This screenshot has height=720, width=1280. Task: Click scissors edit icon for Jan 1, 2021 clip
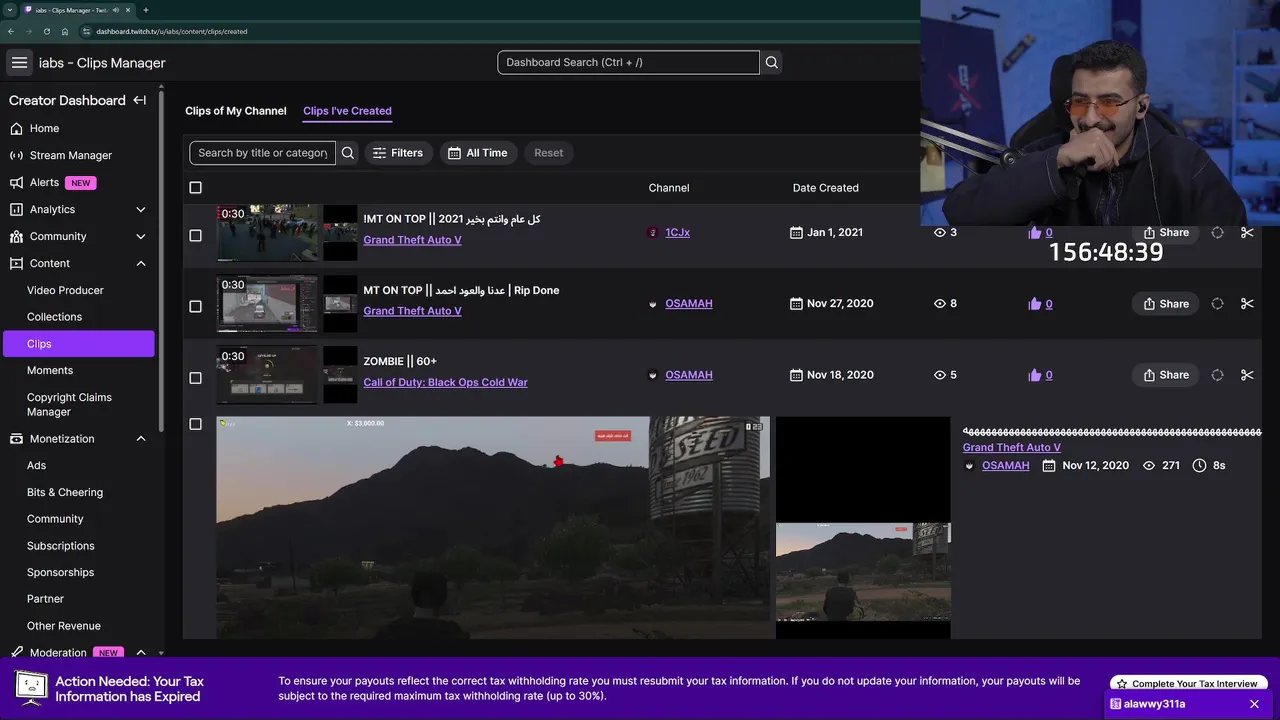[x=1247, y=232]
